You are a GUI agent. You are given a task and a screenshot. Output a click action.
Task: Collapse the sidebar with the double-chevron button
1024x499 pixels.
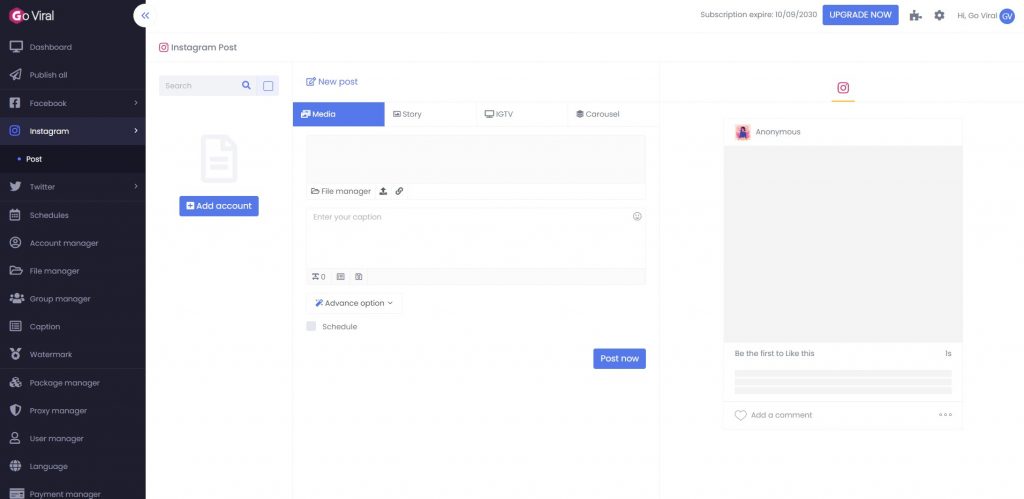(x=144, y=15)
